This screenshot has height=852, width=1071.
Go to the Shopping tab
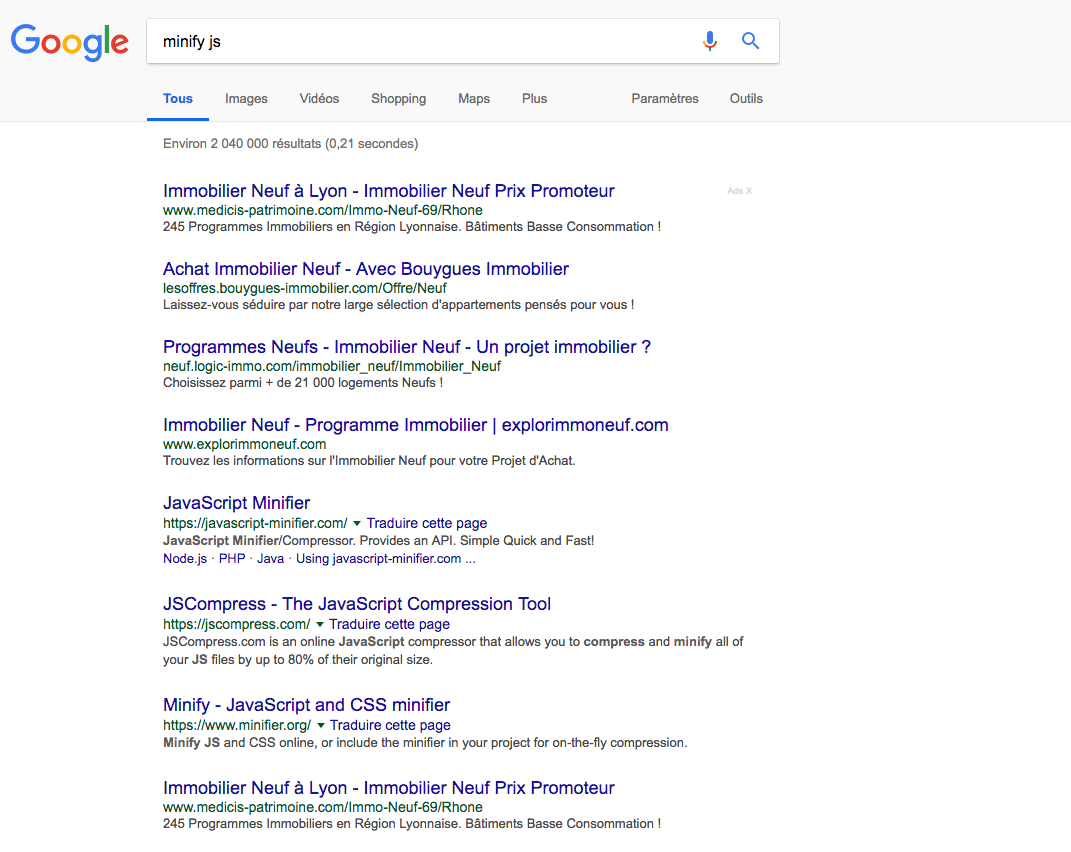[398, 98]
